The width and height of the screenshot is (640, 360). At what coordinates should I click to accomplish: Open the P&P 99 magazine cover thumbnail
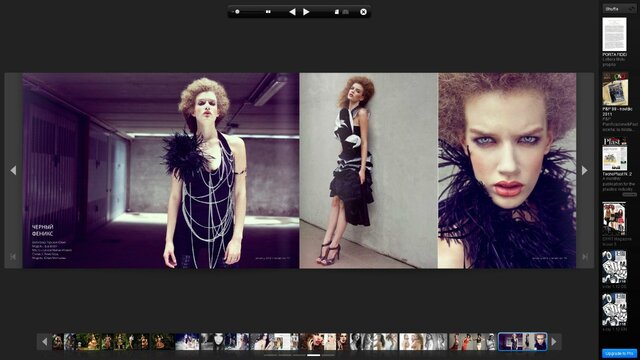615,89
